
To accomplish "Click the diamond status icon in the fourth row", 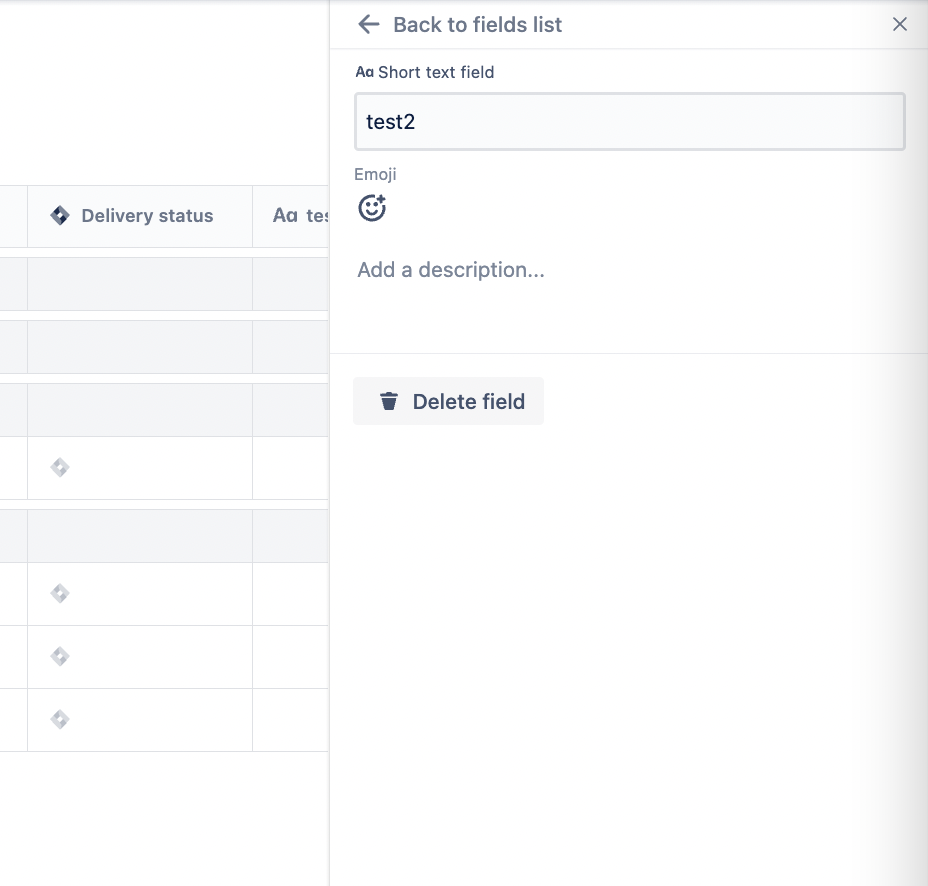I will coord(59,467).
